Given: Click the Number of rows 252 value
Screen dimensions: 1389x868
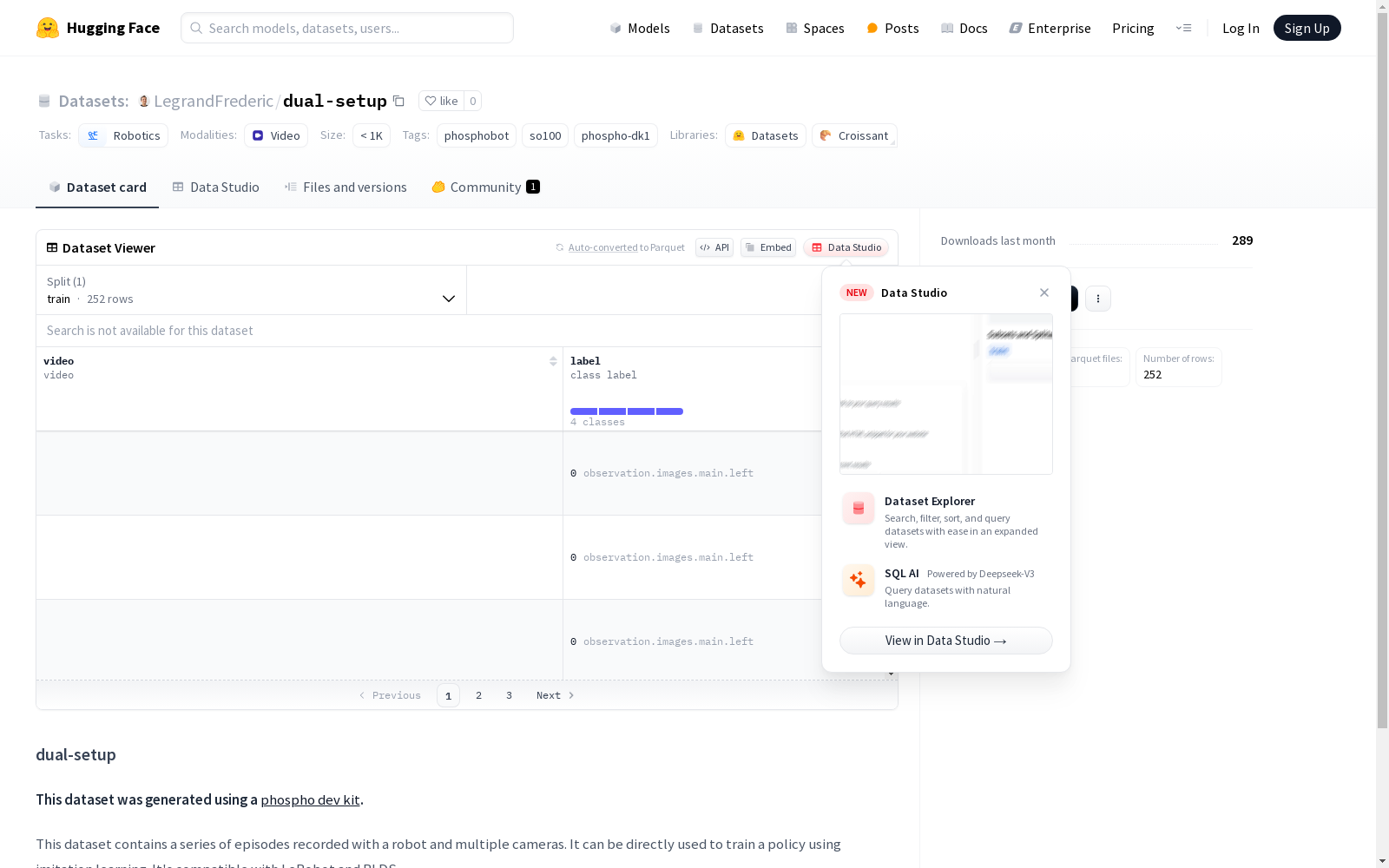Looking at the screenshot, I should [1152, 375].
